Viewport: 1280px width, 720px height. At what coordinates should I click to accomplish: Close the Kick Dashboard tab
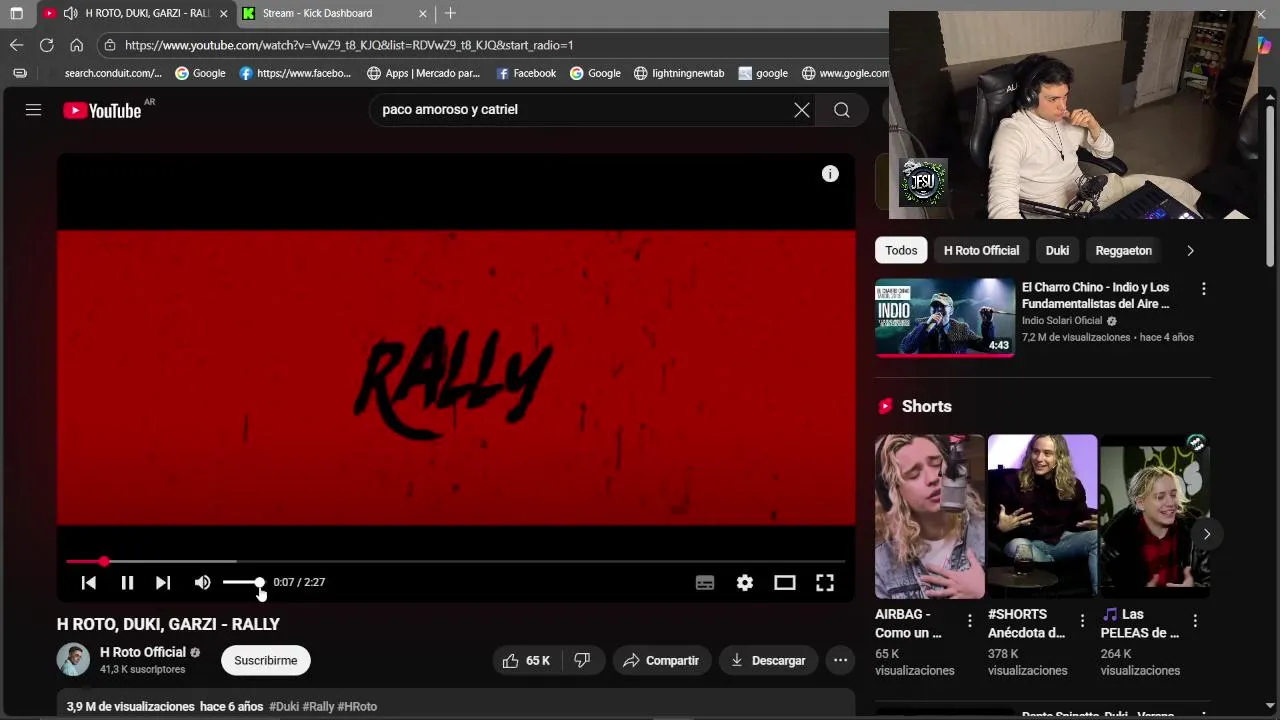[x=422, y=13]
